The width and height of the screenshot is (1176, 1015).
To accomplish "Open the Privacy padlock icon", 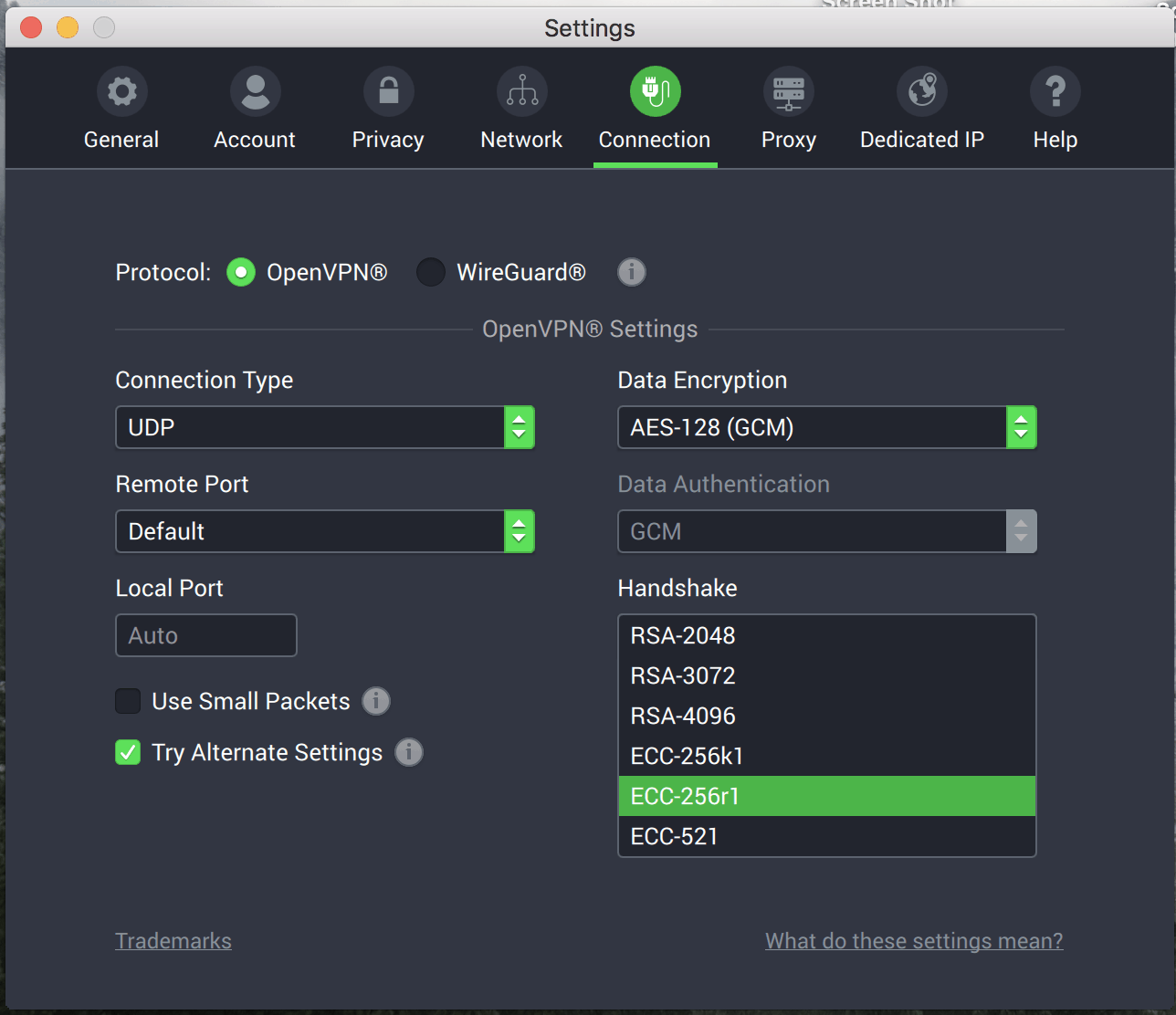I will tap(388, 91).
